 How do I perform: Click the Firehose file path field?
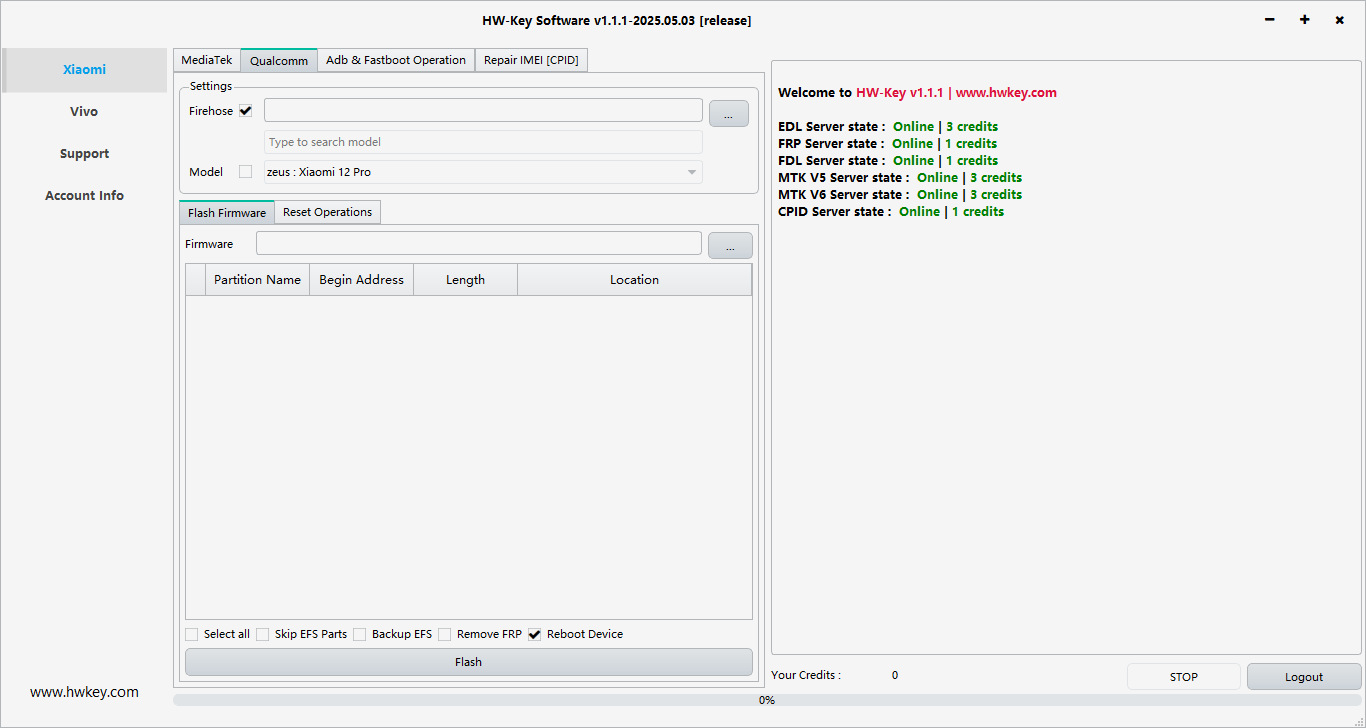pos(483,110)
